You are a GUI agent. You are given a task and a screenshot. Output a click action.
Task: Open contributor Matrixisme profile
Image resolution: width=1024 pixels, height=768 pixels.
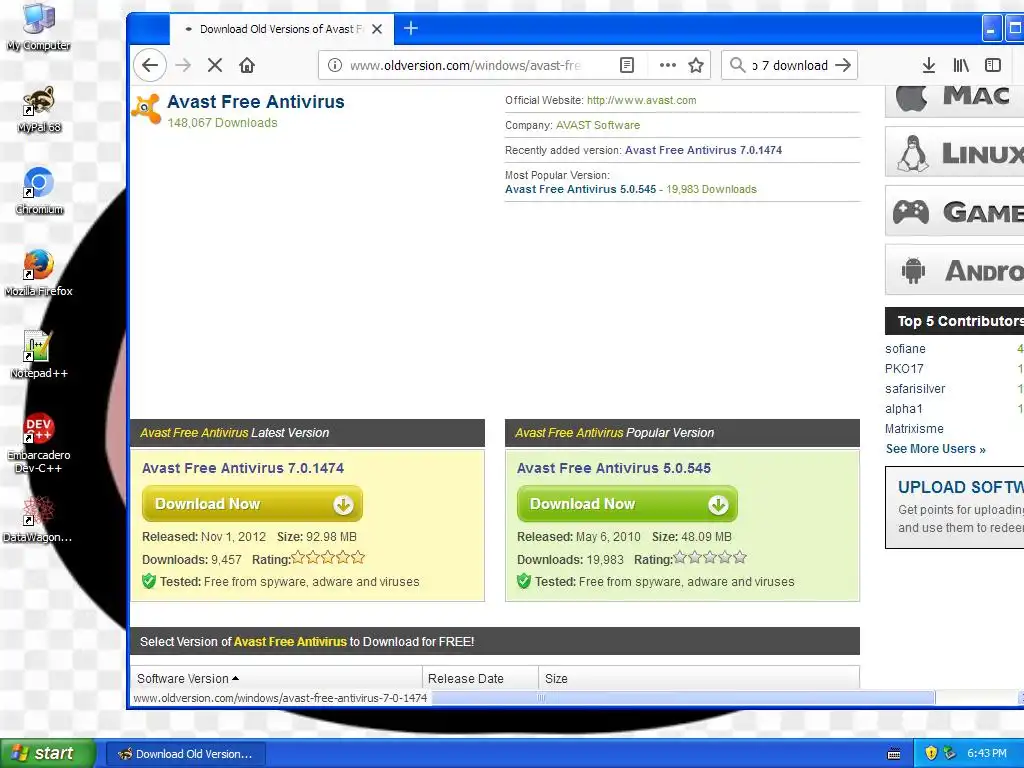(x=914, y=429)
